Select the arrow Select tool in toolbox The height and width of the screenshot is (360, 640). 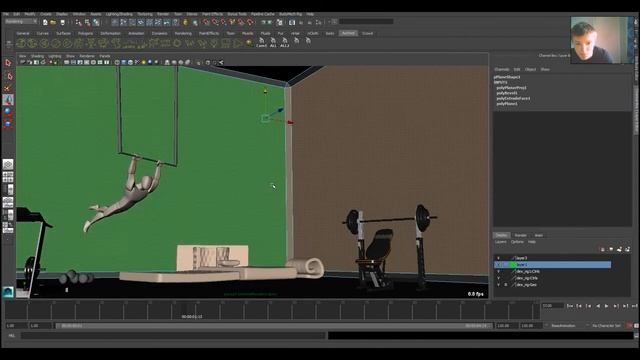click(8, 63)
